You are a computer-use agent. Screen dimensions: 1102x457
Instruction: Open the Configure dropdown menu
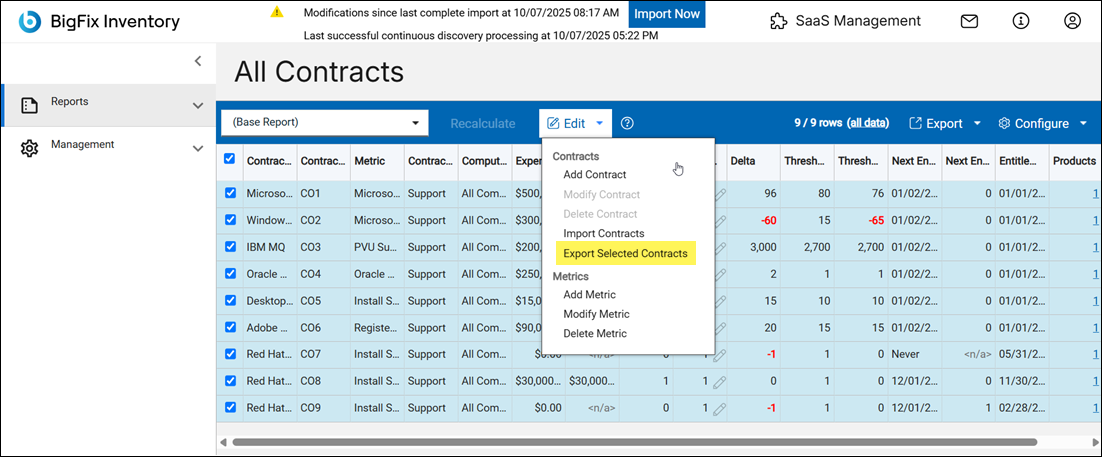coord(1043,124)
